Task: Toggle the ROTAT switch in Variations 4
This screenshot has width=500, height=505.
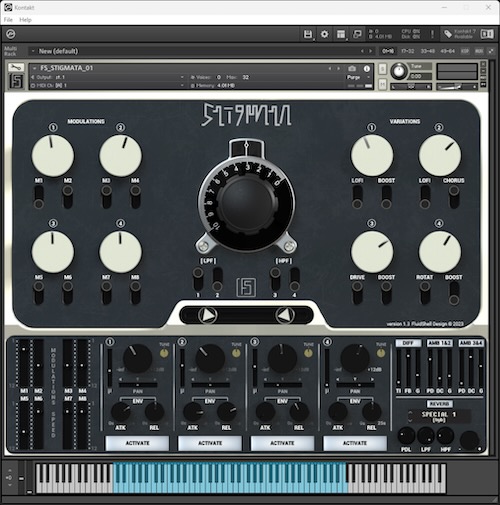Action: 425,293
